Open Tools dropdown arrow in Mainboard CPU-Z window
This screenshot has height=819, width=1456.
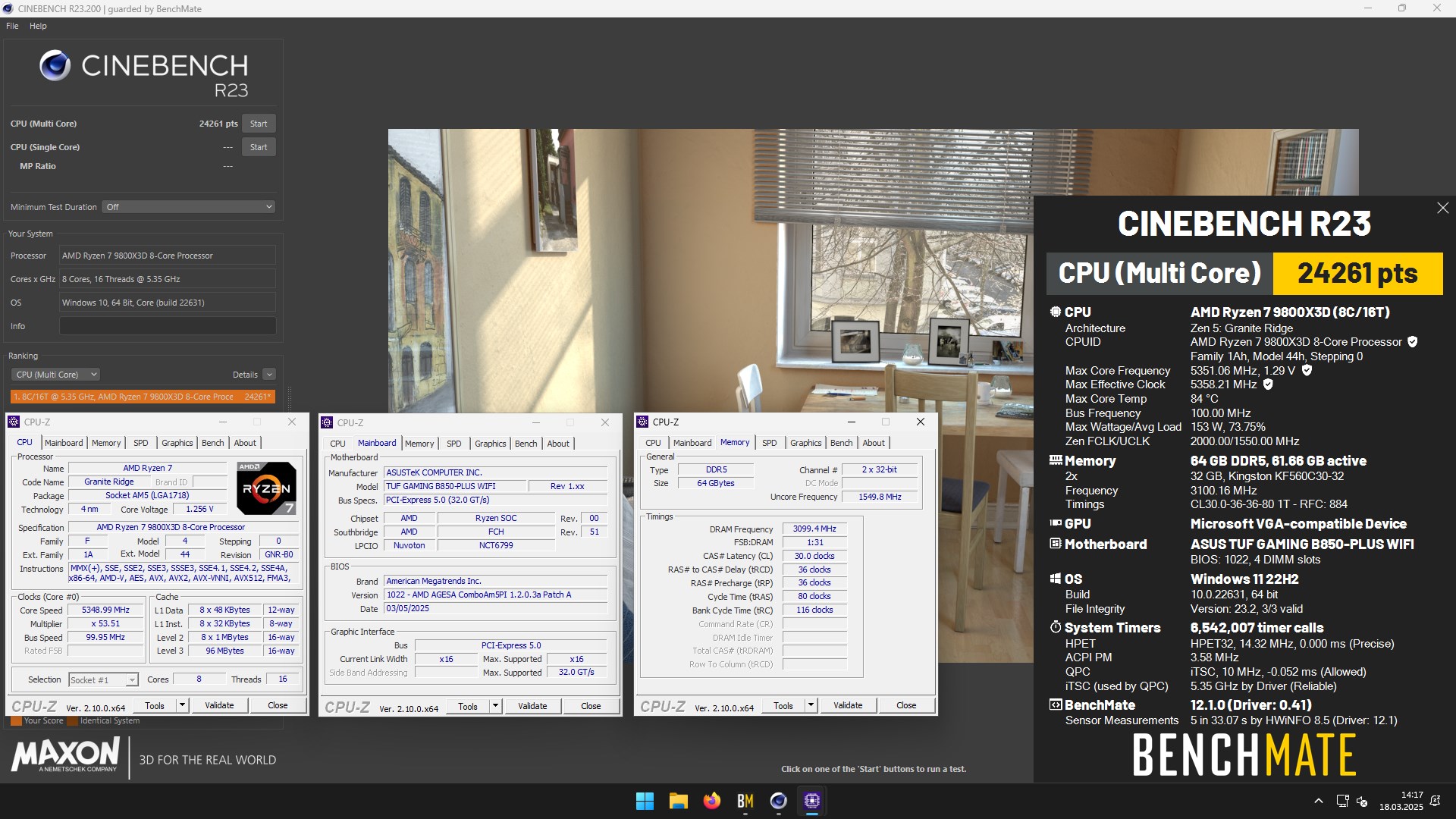495,706
